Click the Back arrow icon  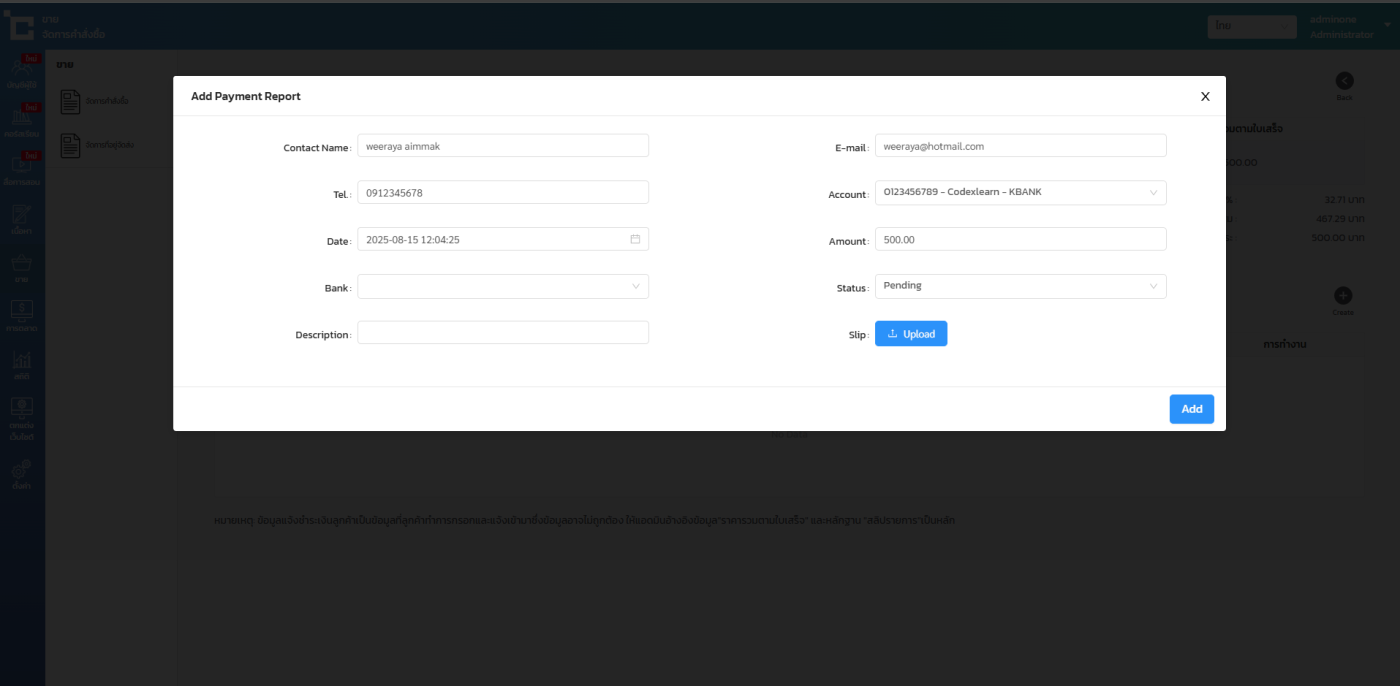point(1344,81)
